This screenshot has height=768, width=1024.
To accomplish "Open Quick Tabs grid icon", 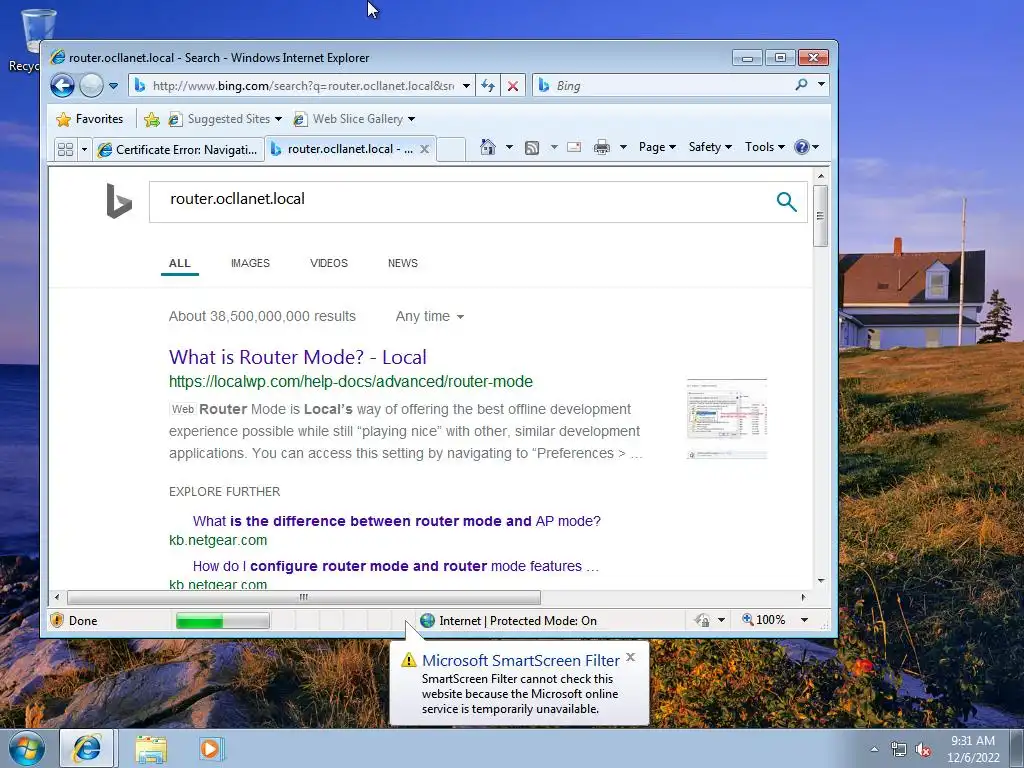I will point(65,150).
